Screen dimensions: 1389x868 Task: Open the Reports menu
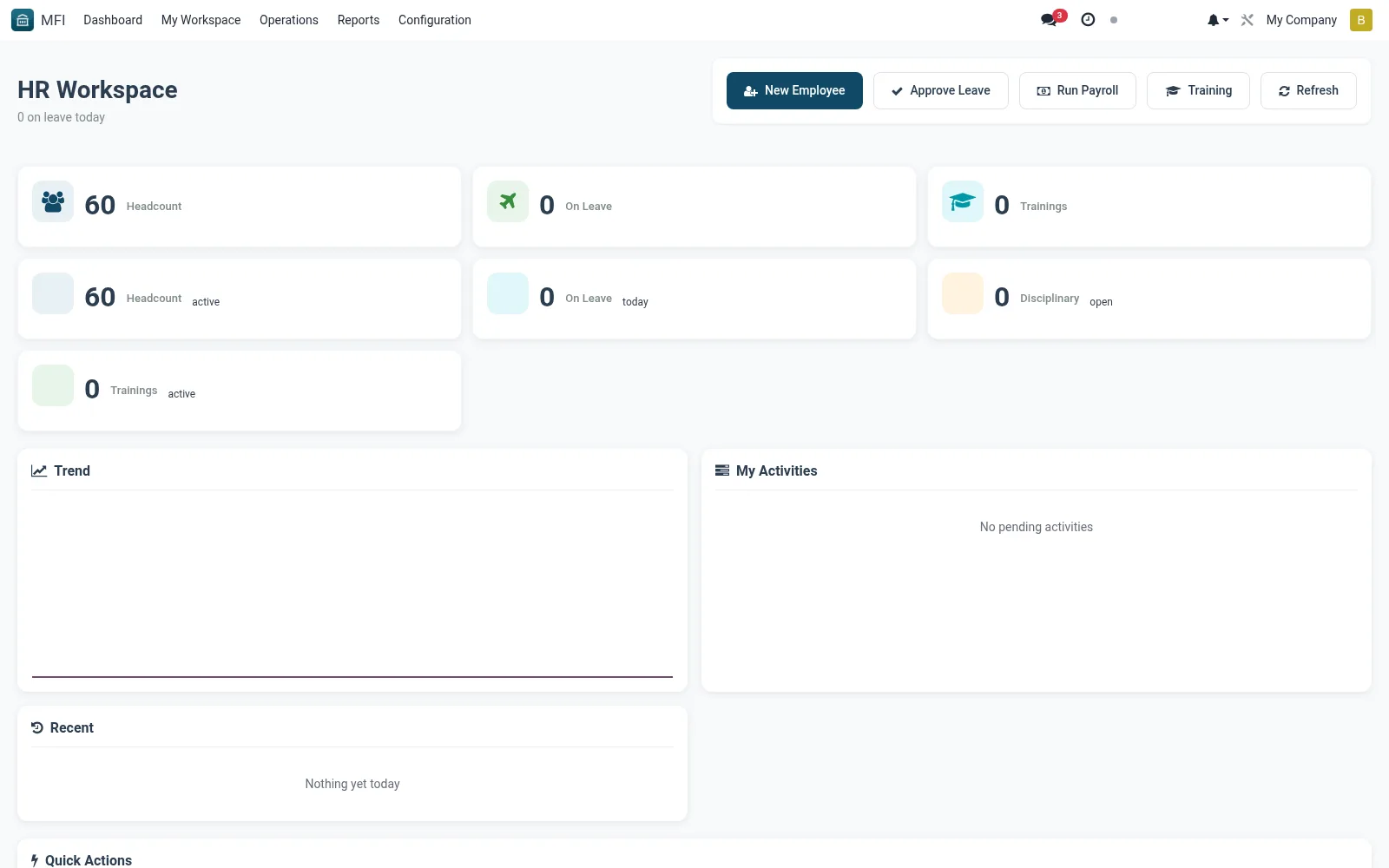click(x=358, y=20)
